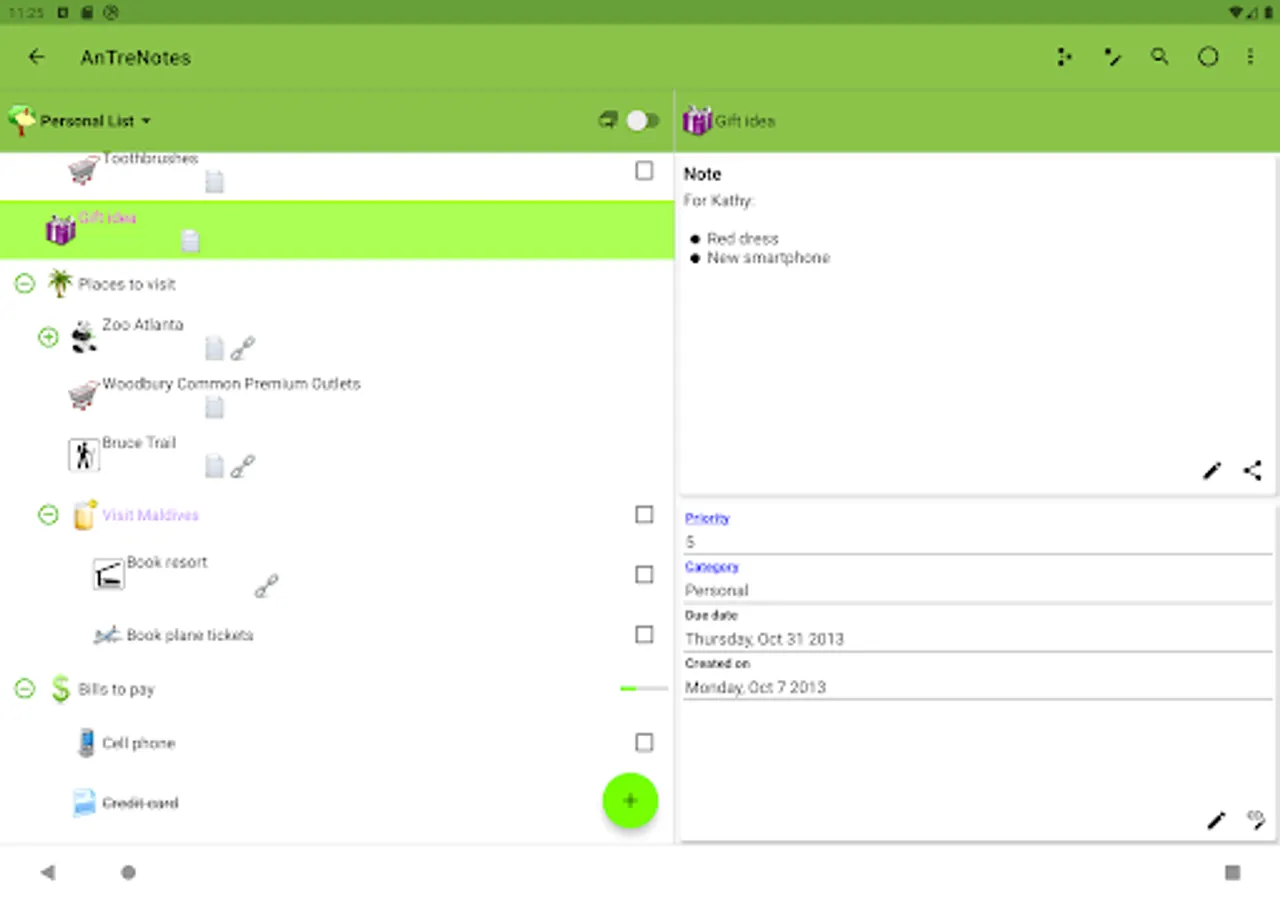Open the overflow menu (three dots)

(1250, 57)
